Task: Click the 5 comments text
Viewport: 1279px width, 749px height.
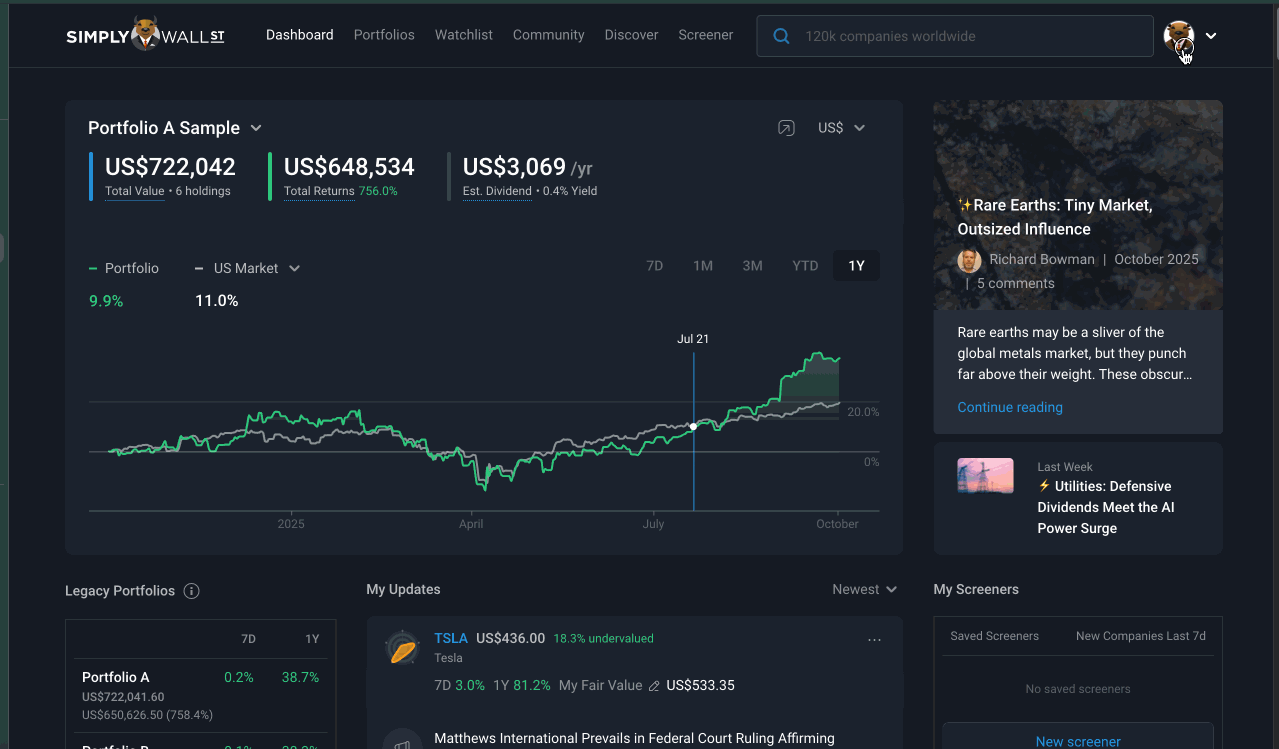Action: 1016,283
